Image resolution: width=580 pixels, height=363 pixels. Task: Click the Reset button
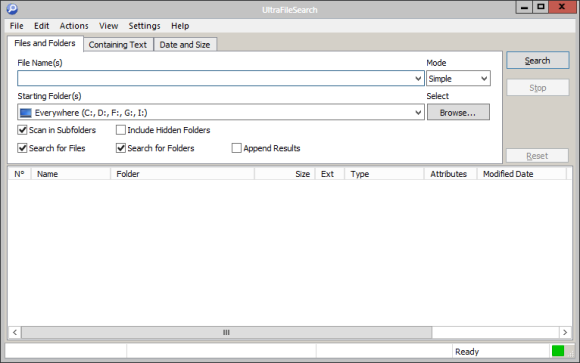(537, 156)
